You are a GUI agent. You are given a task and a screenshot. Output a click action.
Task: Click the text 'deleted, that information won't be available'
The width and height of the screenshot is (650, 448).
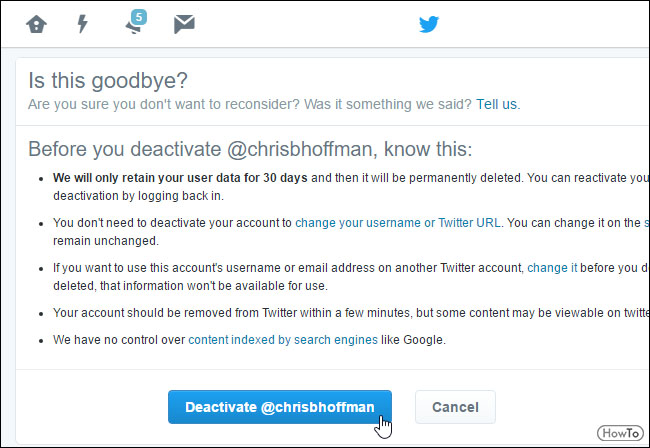click(x=190, y=286)
